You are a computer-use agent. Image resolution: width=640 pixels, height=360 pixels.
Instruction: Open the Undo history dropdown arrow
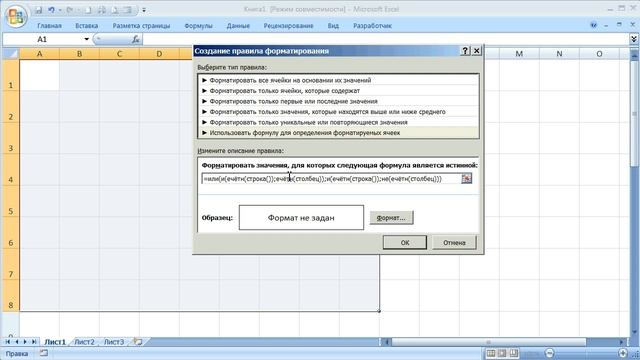(60, 10)
